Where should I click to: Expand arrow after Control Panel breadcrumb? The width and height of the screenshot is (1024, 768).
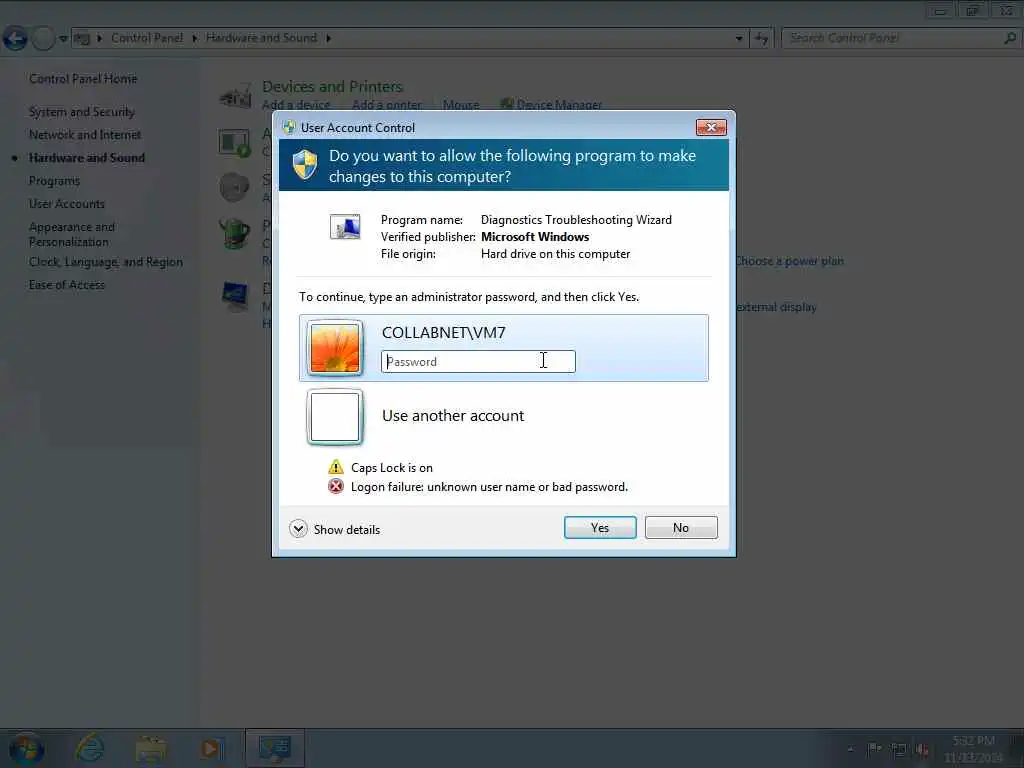pos(195,39)
